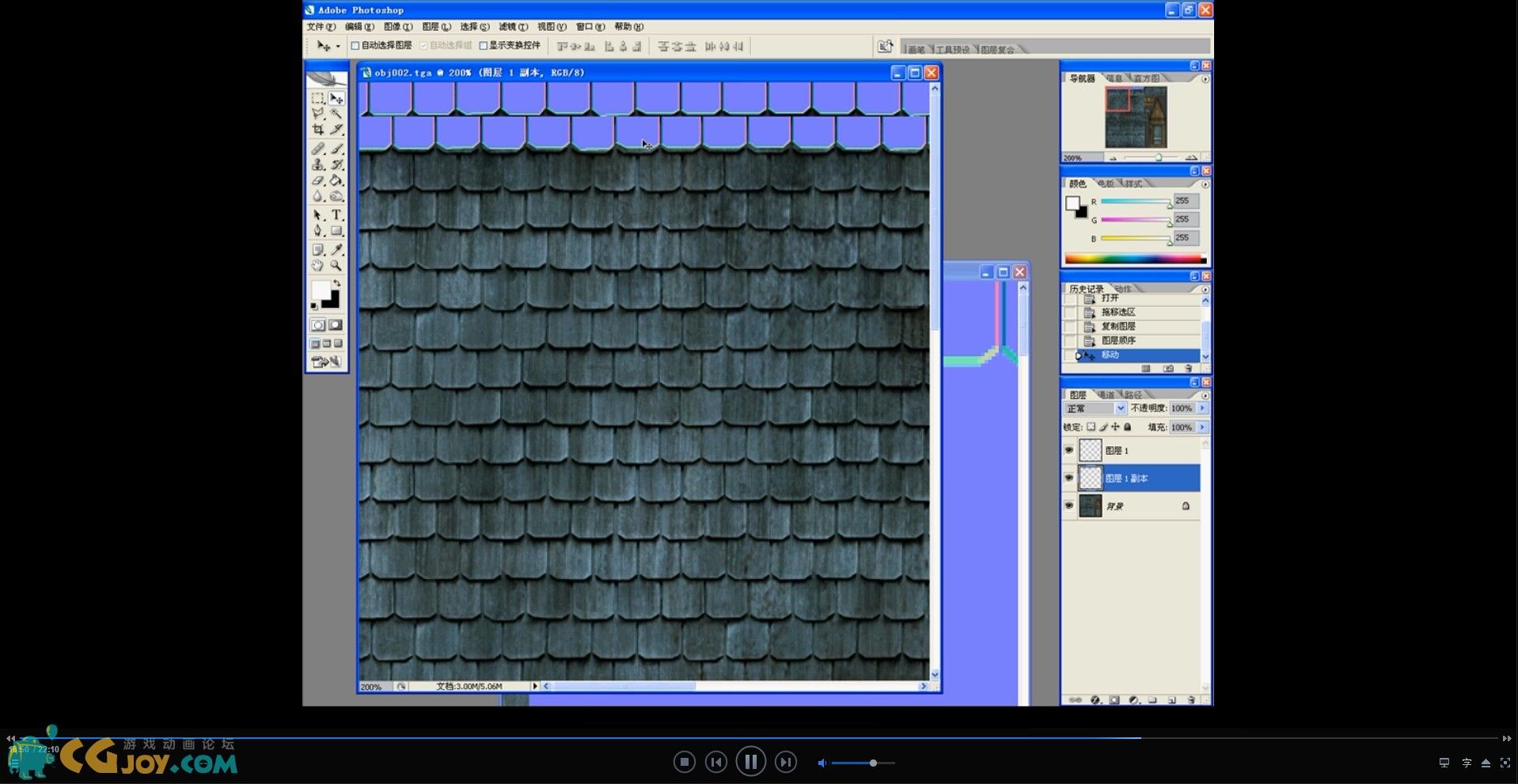Select the Slice tool
The image size is (1518, 784).
[336, 129]
